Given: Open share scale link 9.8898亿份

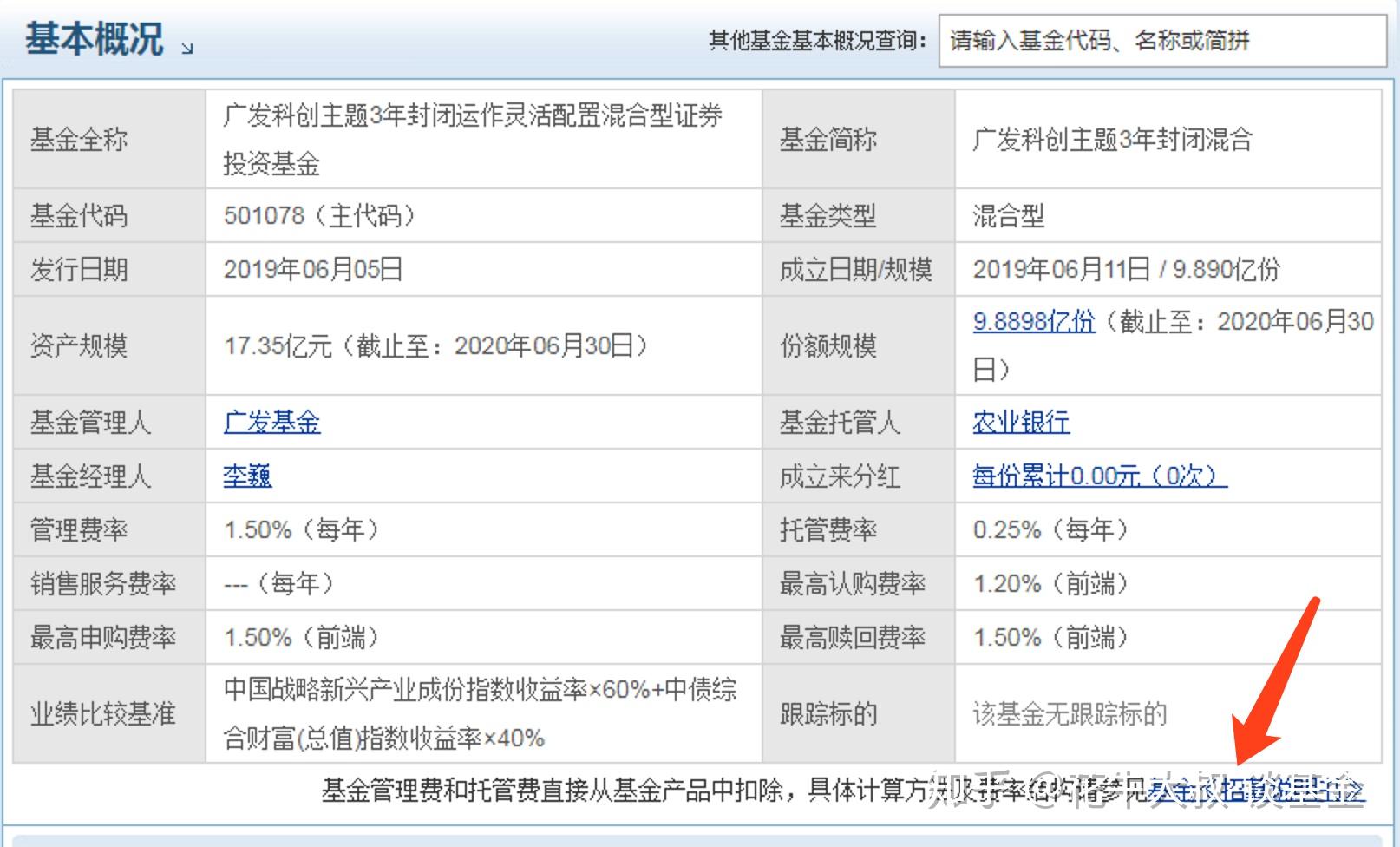Looking at the screenshot, I should (x=1033, y=322).
